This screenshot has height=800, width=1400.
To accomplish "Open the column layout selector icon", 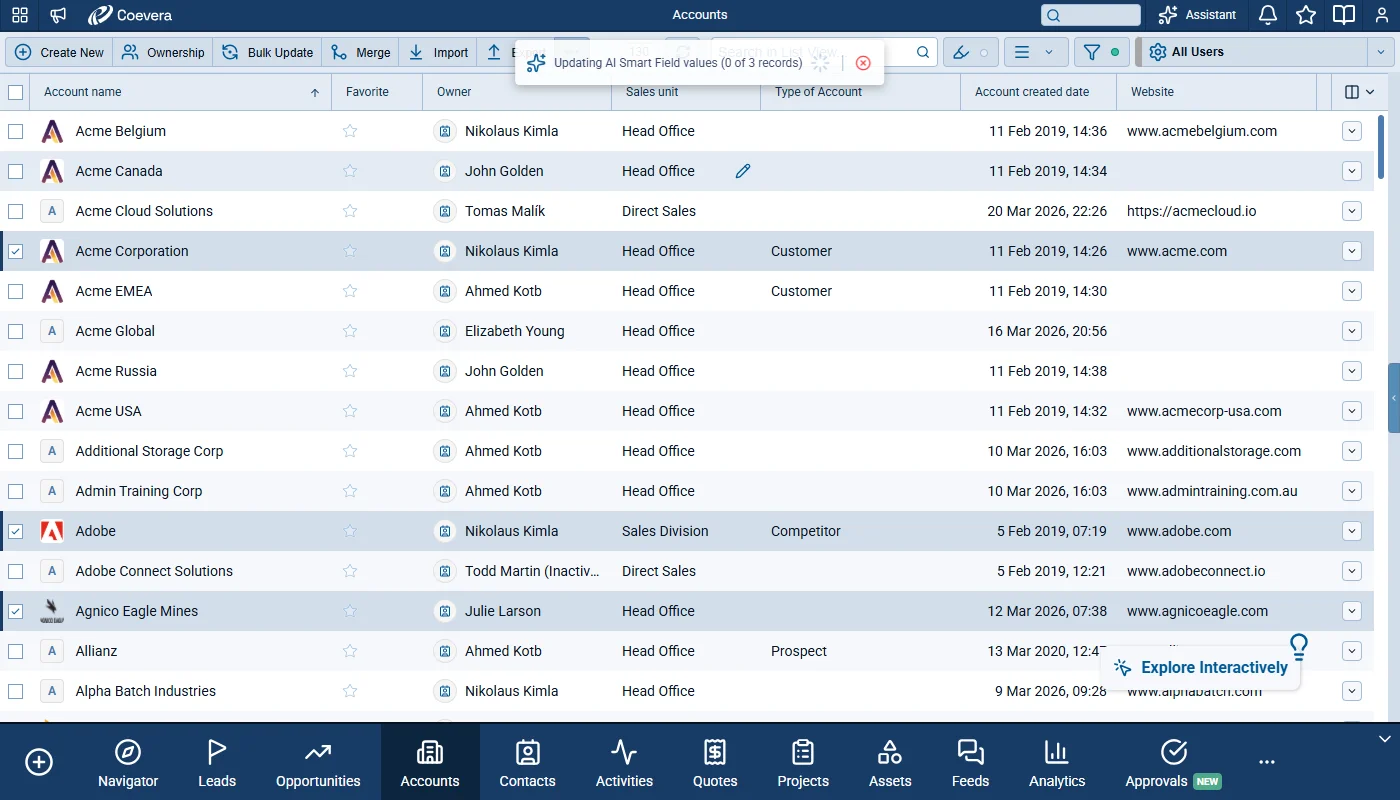I will [x=1359, y=92].
